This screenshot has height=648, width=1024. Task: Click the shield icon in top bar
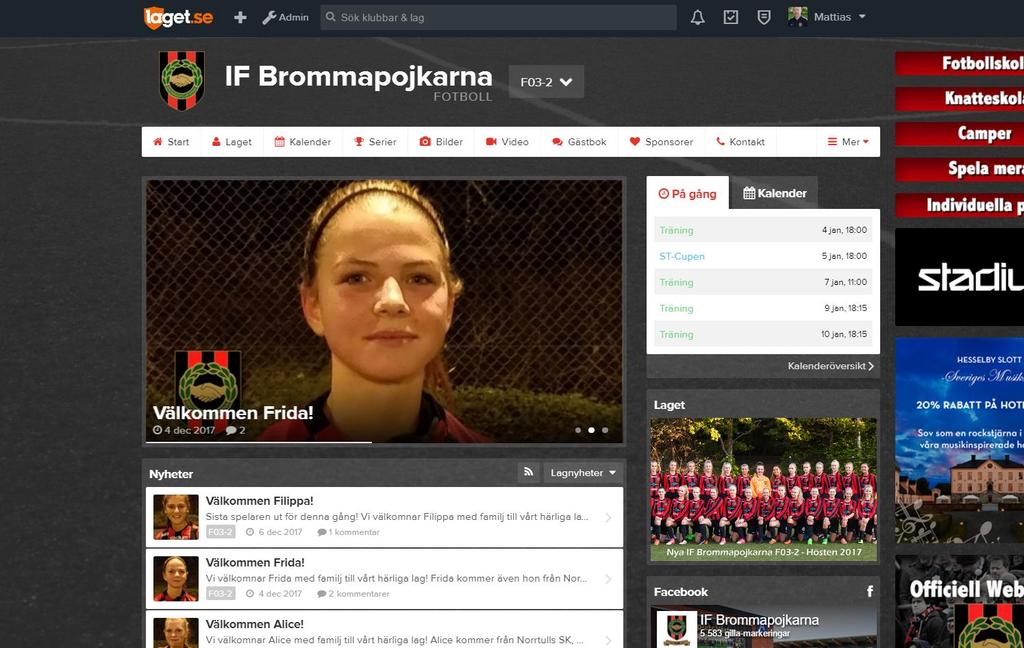[763, 18]
